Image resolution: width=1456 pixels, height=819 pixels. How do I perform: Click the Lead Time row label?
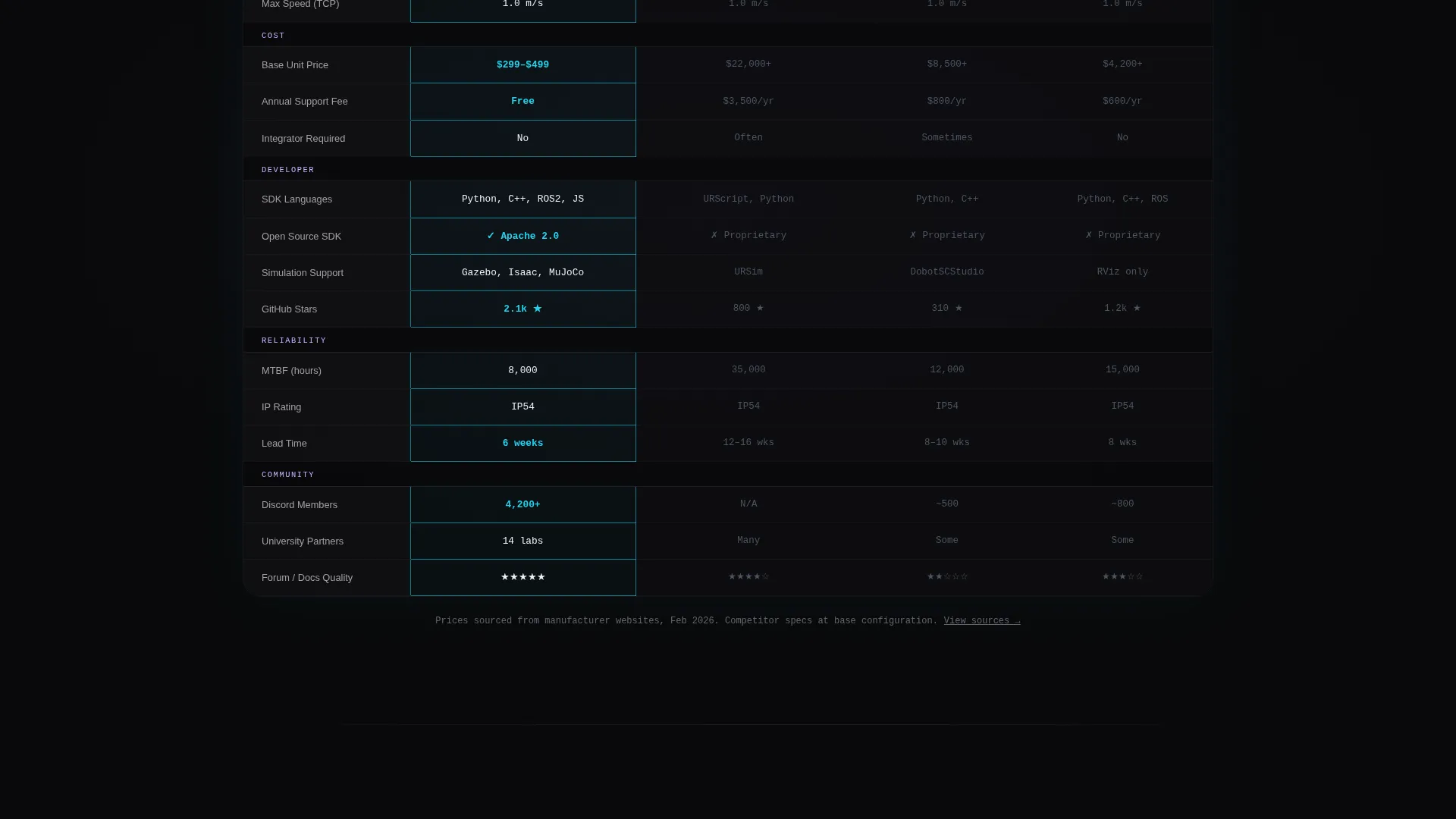(284, 444)
